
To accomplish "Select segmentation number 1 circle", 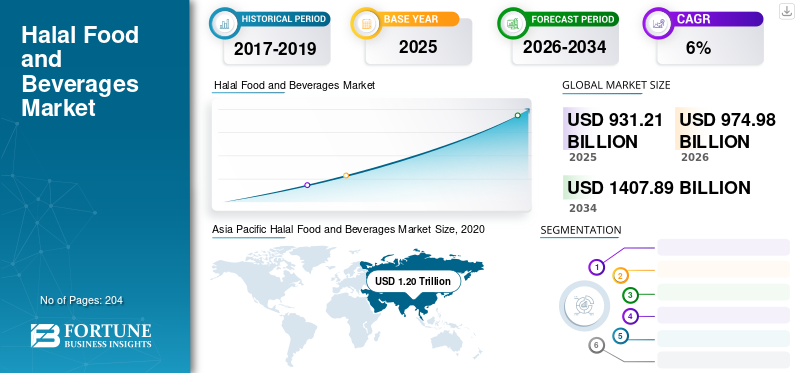I will click(596, 267).
